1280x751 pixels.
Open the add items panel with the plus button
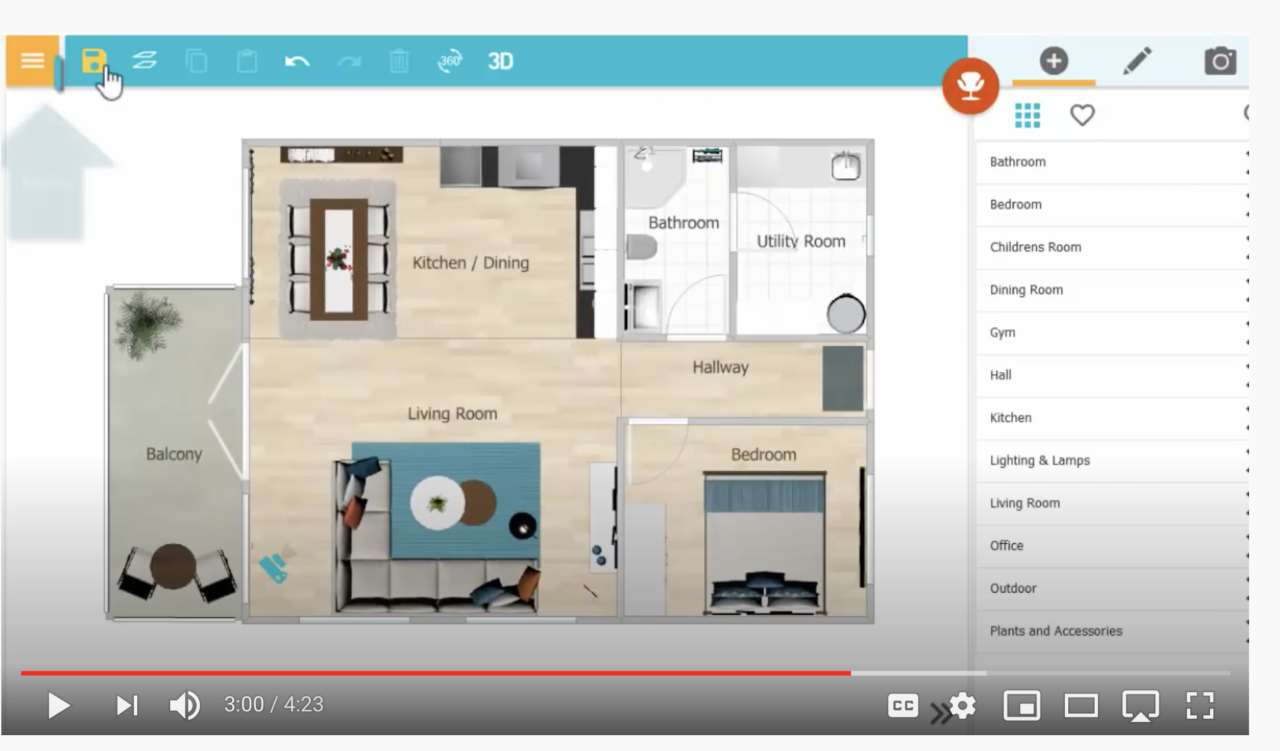(x=1054, y=60)
